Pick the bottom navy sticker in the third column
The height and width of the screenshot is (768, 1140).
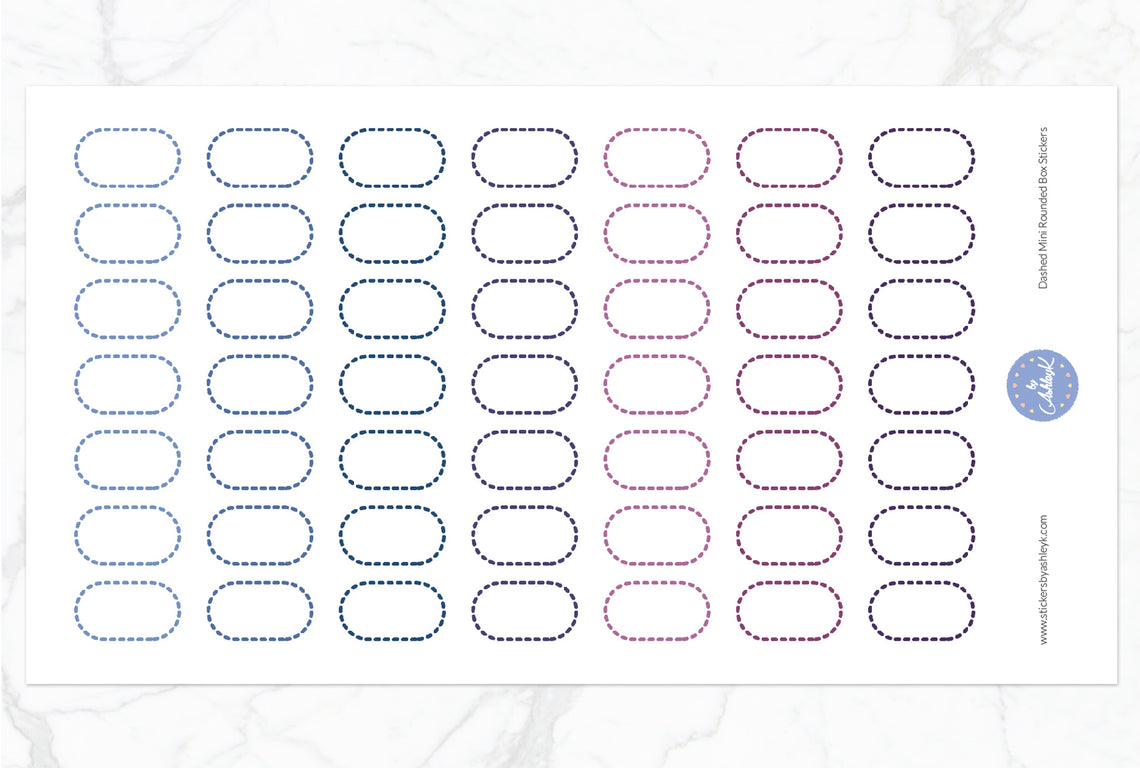click(392, 611)
